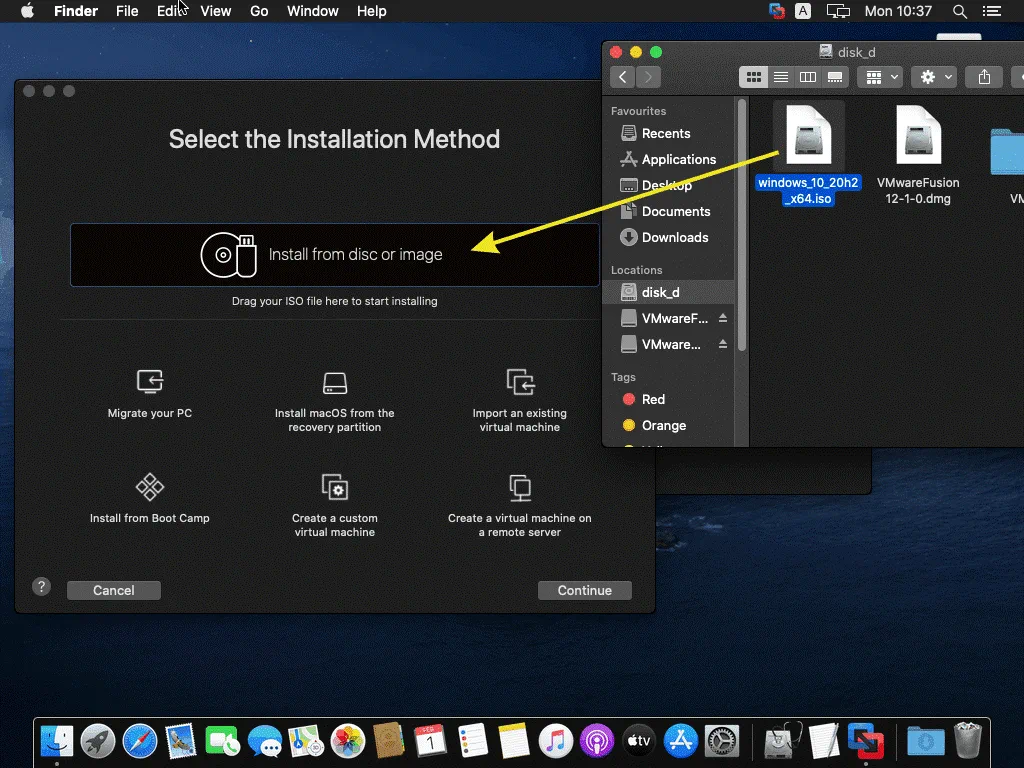Select the VMwareFusion 12-1-0.dmg file
The height and width of the screenshot is (768, 1024).
tap(918, 155)
